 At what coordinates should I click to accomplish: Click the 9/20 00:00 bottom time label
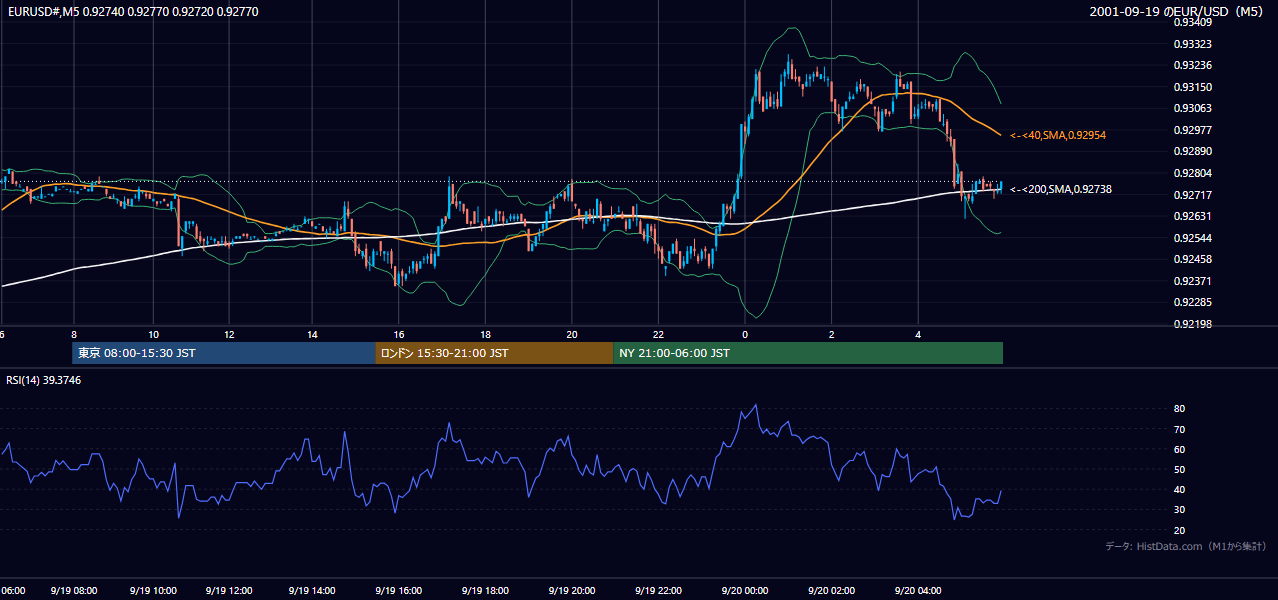(744, 591)
